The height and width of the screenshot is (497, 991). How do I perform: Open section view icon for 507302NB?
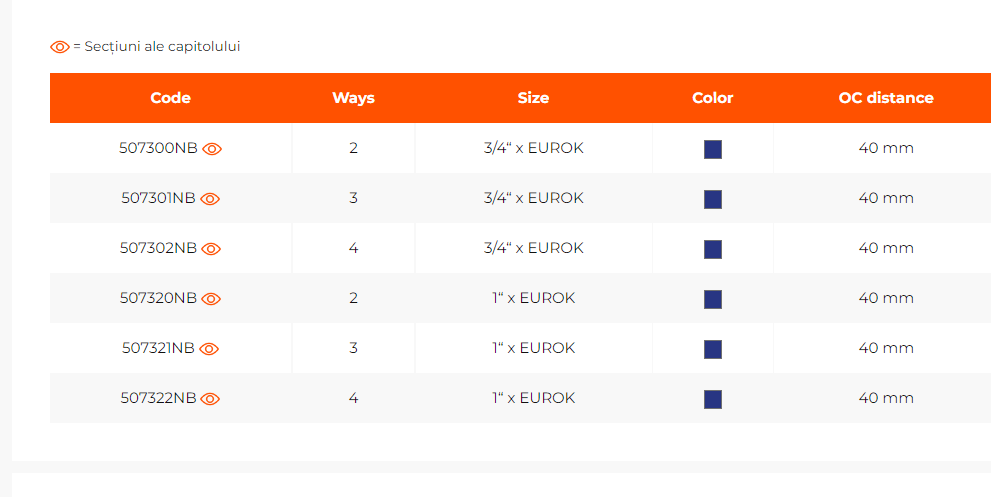(x=211, y=249)
